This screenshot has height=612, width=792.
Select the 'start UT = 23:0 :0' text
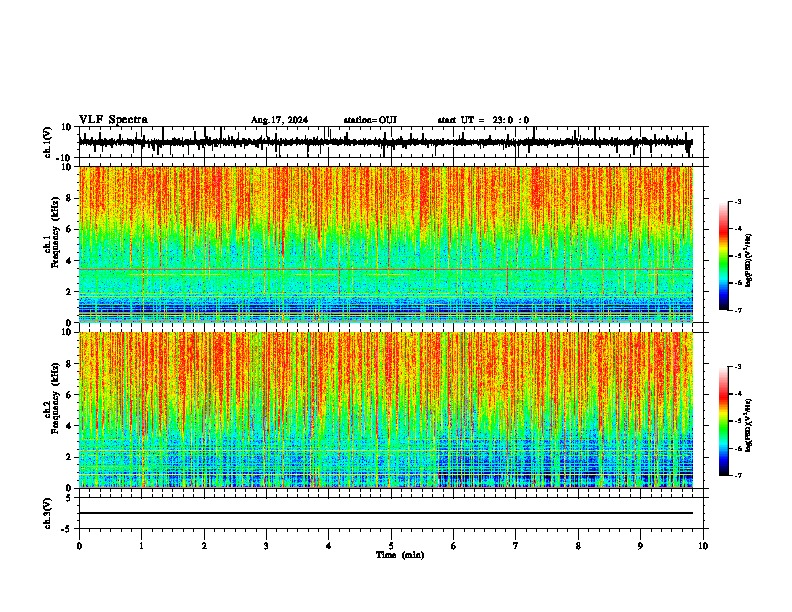(483, 120)
